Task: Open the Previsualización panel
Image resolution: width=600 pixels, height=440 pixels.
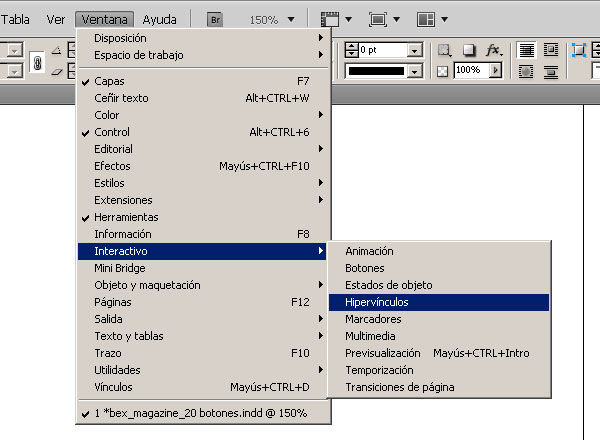Action: click(439, 353)
